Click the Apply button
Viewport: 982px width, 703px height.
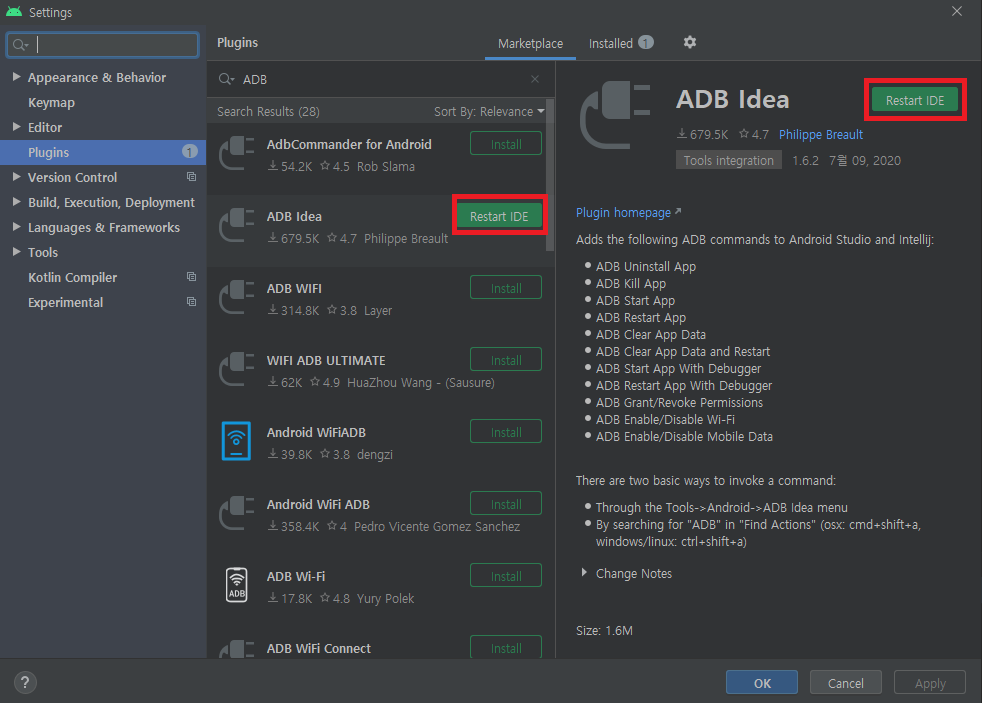(930, 682)
